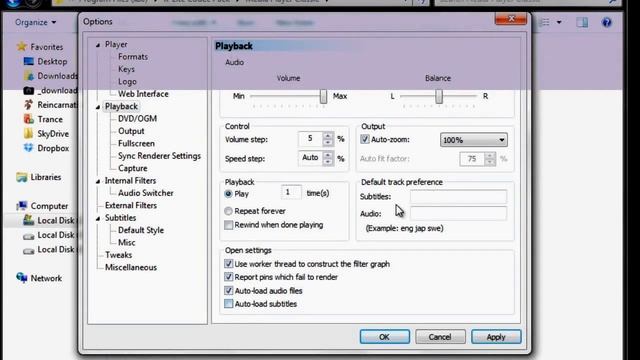Click the Subtitles track preference field
The height and width of the screenshot is (360, 640).
tap(458, 197)
